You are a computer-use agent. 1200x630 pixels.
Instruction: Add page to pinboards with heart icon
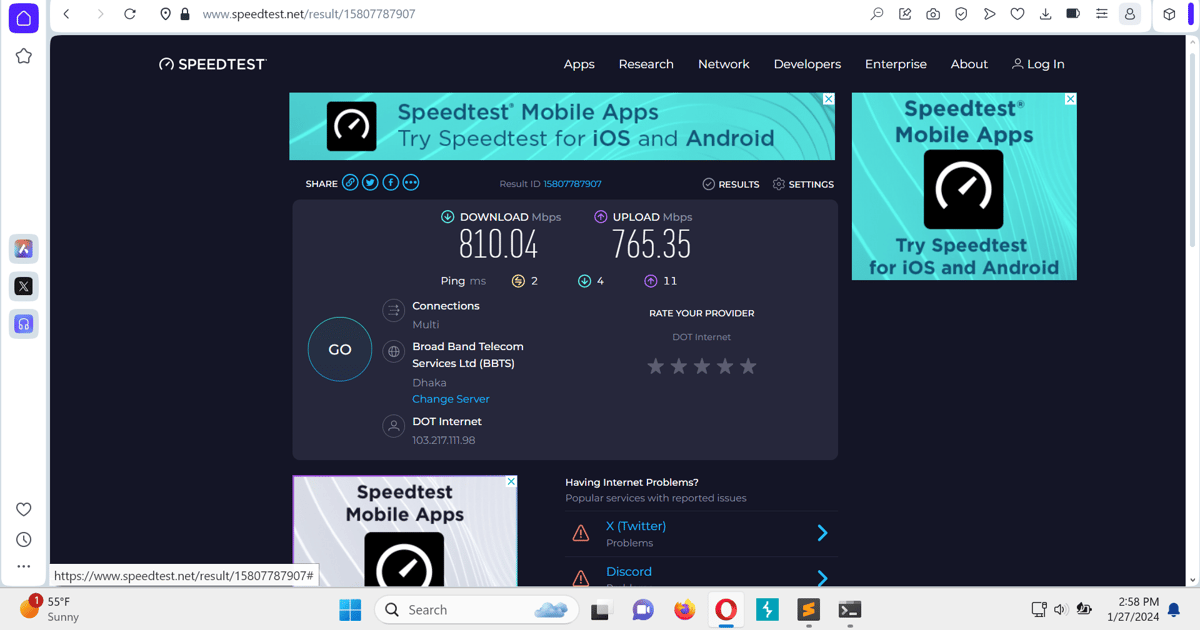[x=1017, y=14]
